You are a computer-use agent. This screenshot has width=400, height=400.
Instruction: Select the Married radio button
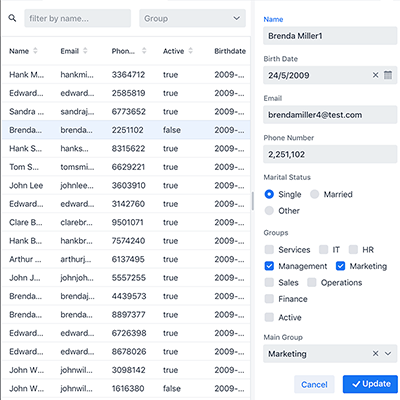point(314,194)
